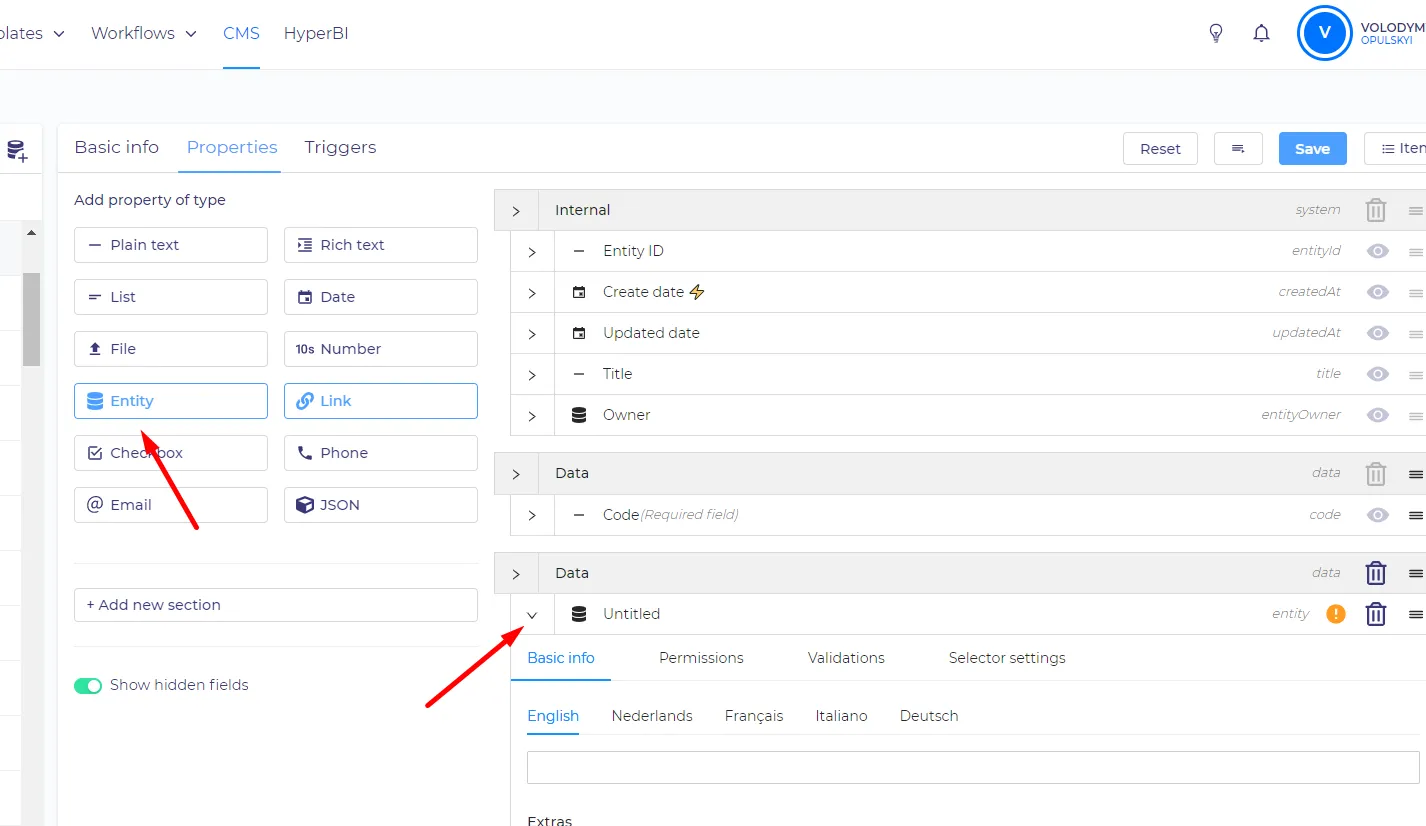Add an Entity type property

[x=171, y=401]
